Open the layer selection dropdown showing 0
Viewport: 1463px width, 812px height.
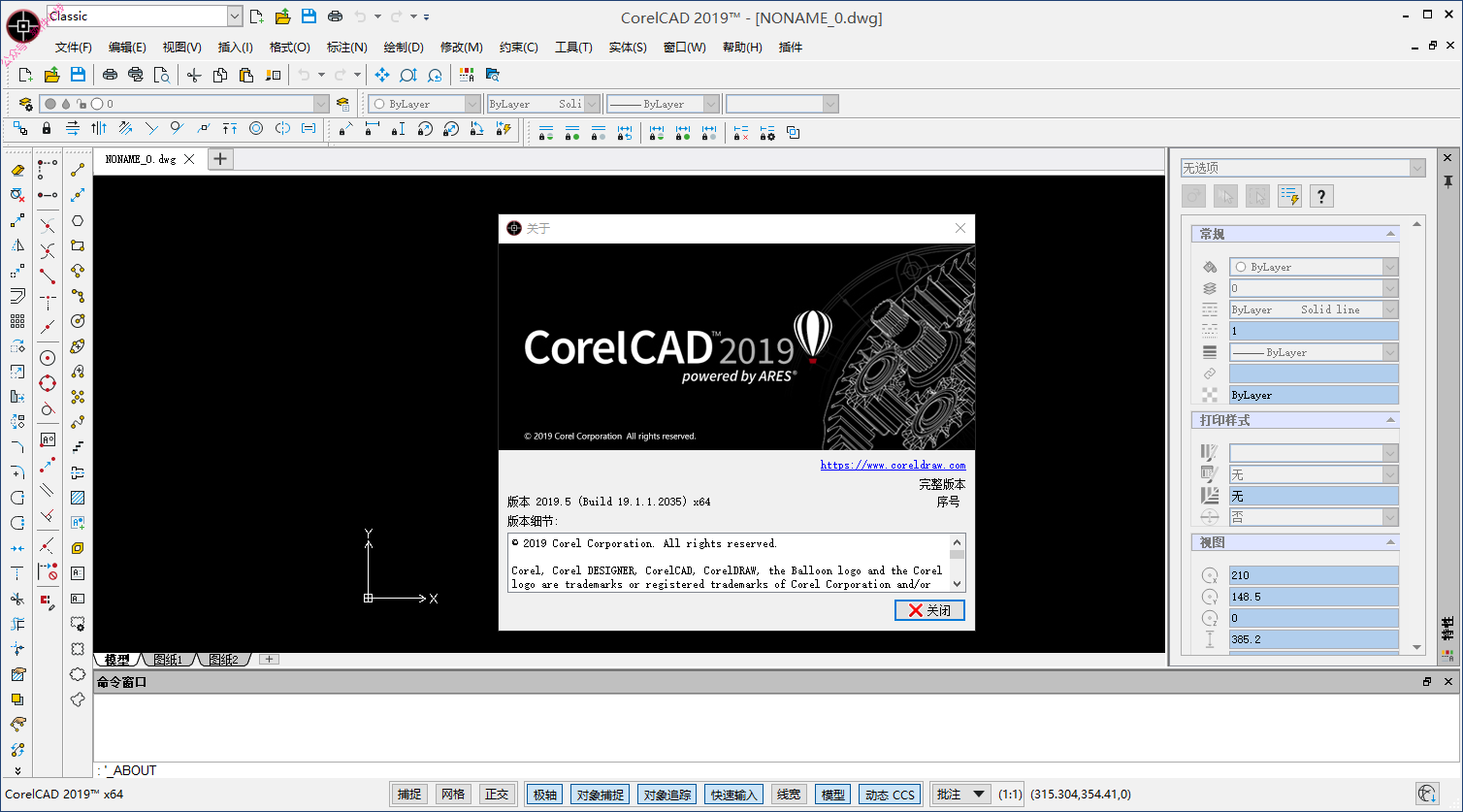click(x=321, y=104)
